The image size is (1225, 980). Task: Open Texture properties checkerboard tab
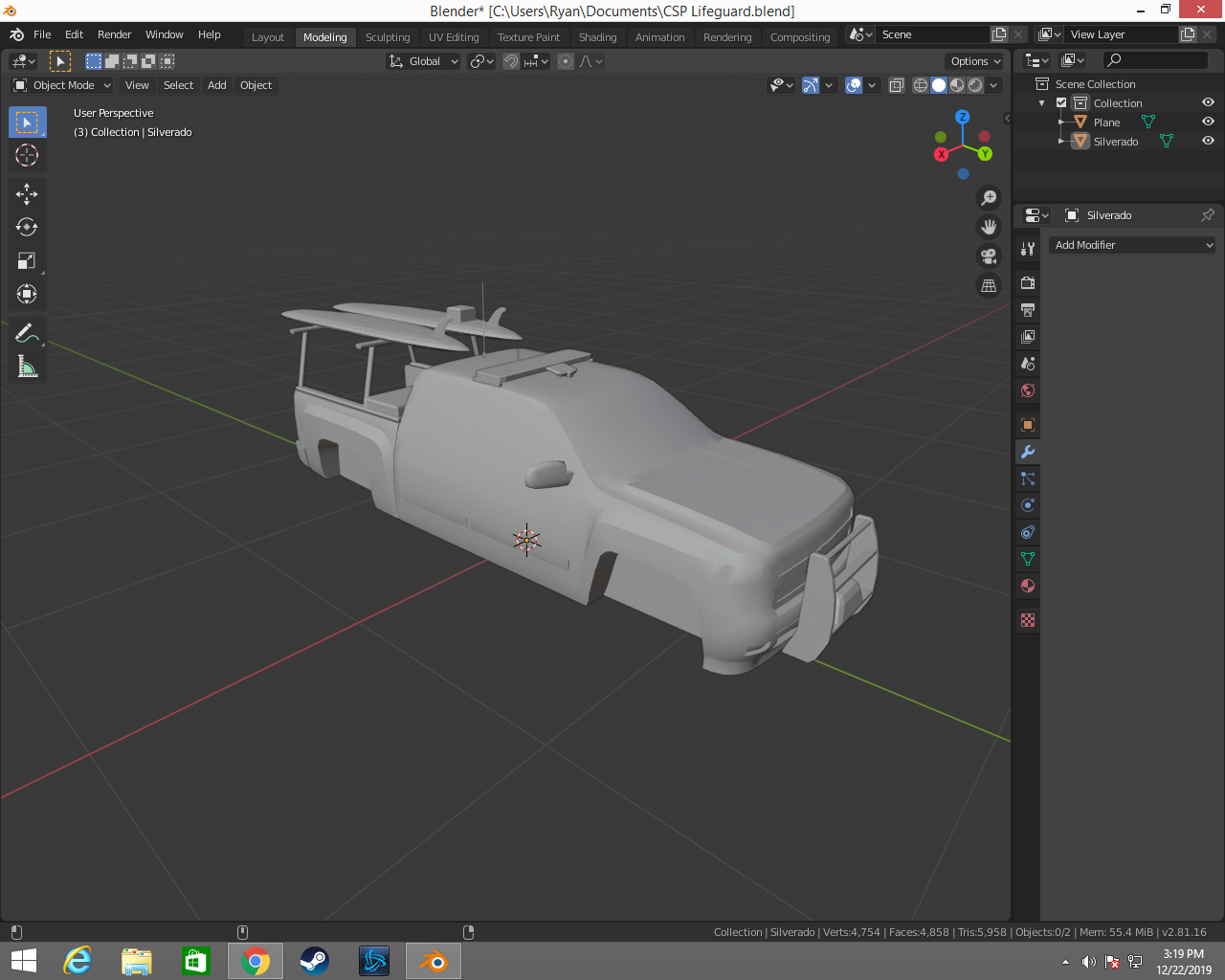1028,620
